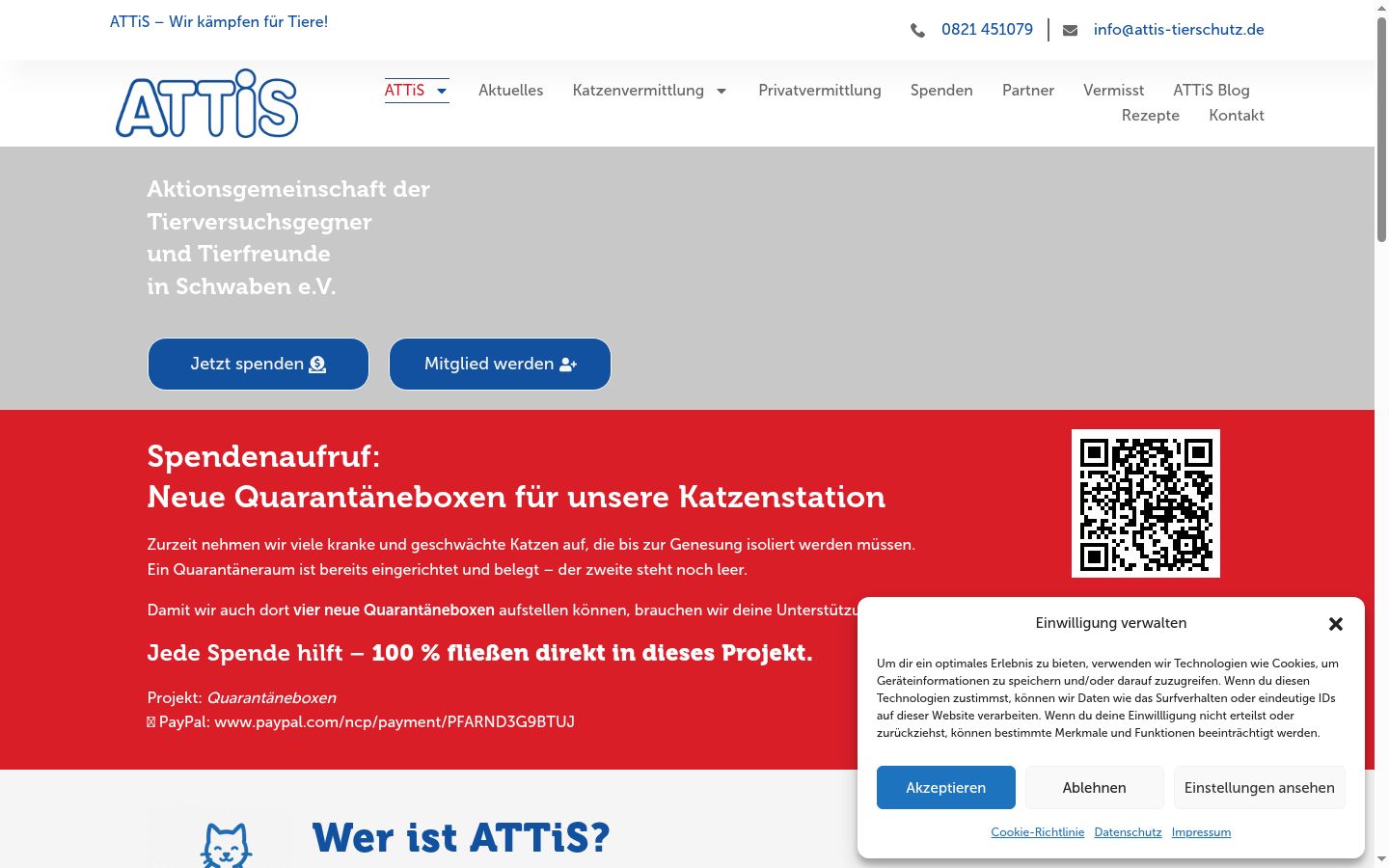Decline cookies with the Ablehnen button

(1095, 787)
